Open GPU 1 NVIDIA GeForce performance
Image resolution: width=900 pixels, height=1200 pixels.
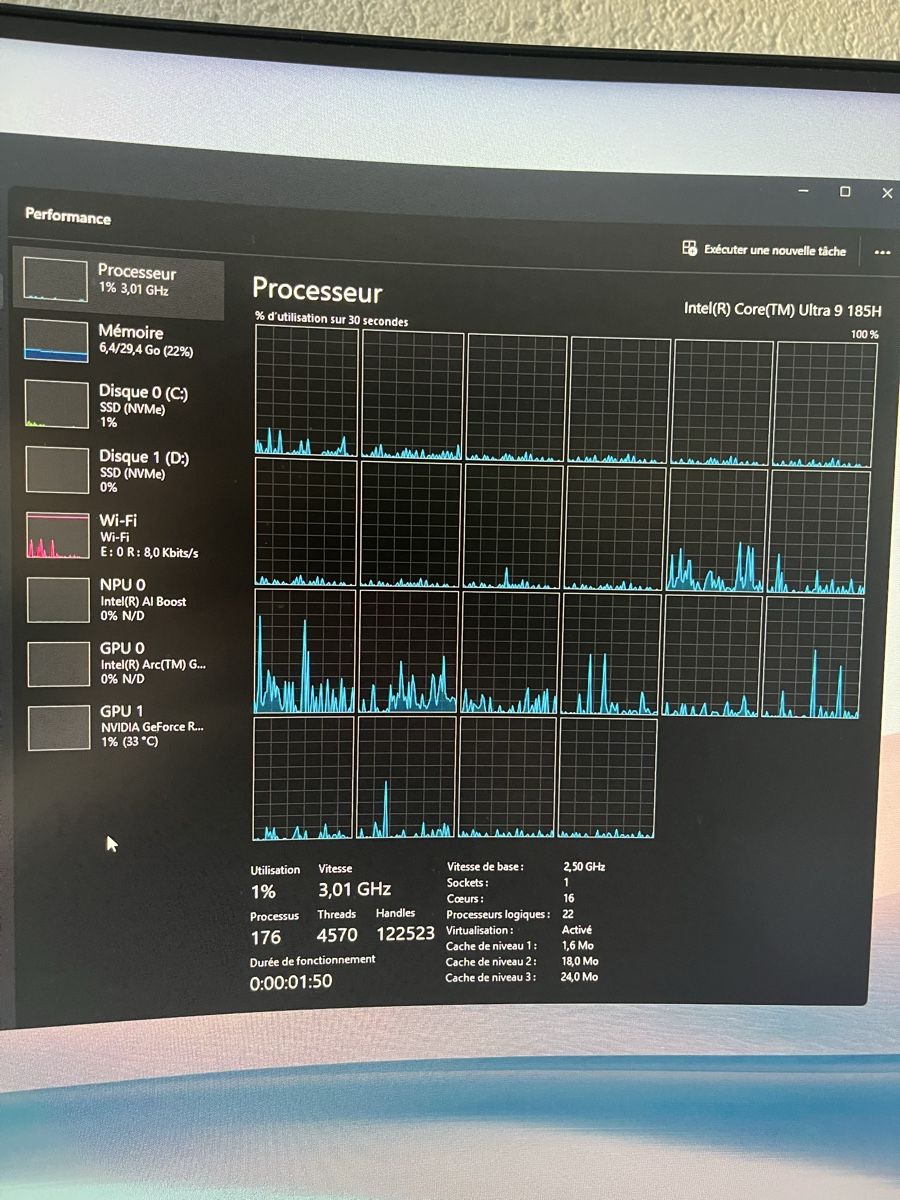pos(118,726)
